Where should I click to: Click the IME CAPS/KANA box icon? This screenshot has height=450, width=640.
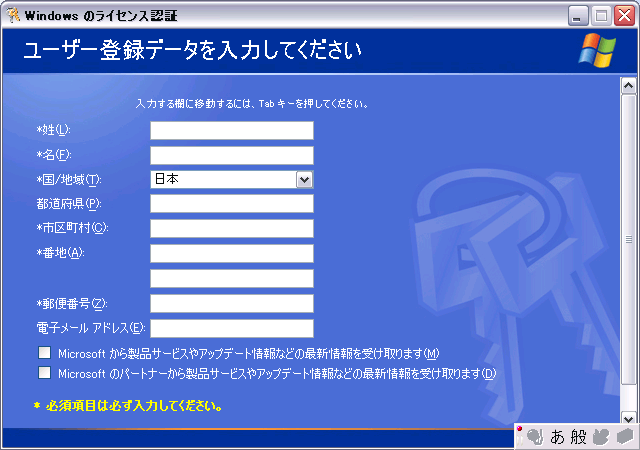click(625, 436)
